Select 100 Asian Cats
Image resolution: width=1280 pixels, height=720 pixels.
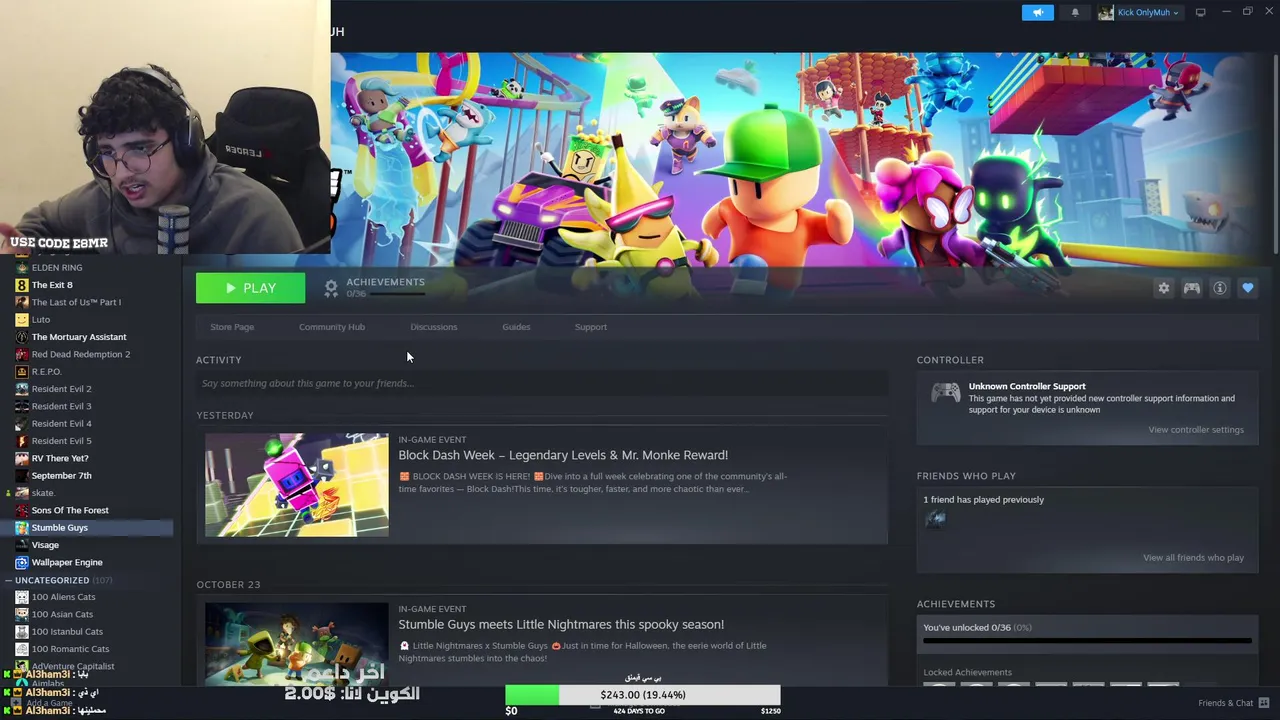[62, 614]
